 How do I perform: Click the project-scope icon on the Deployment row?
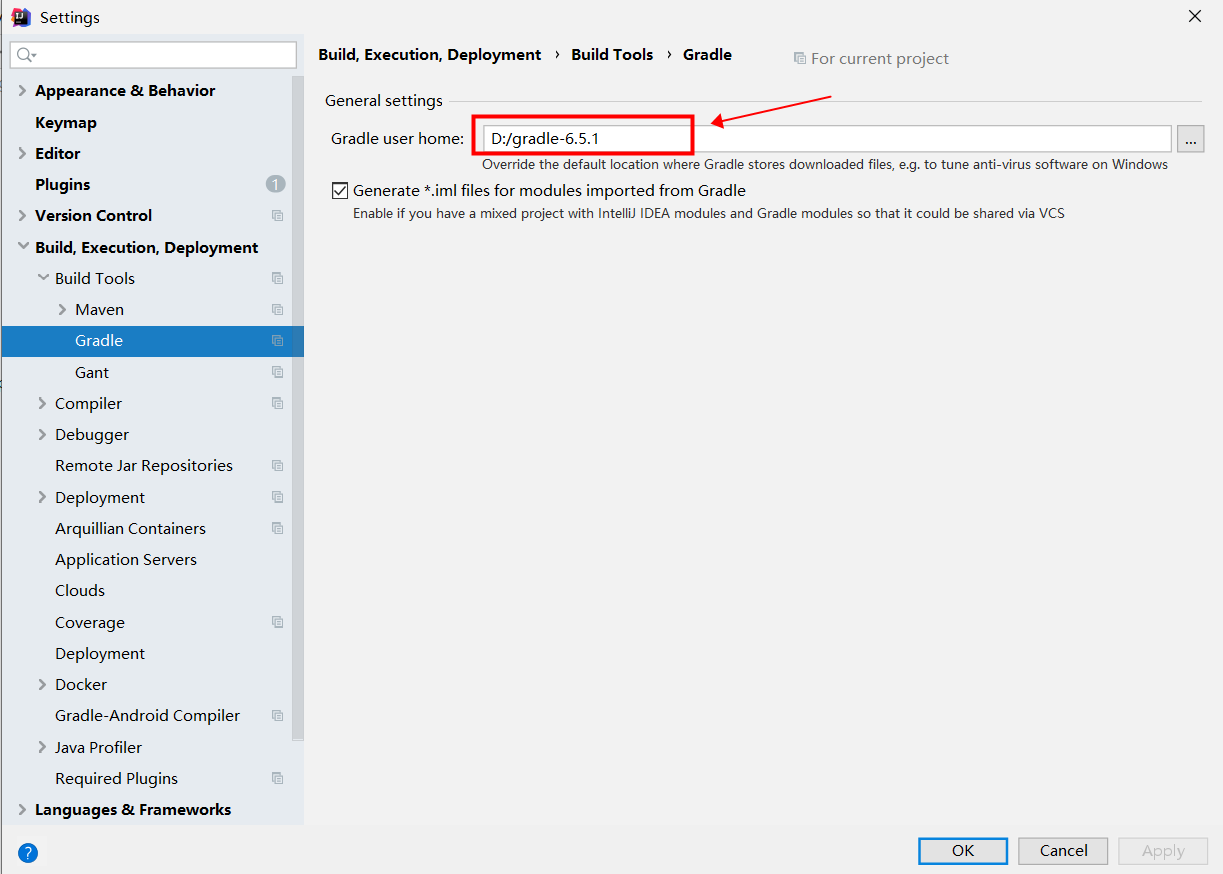coord(277,498)
